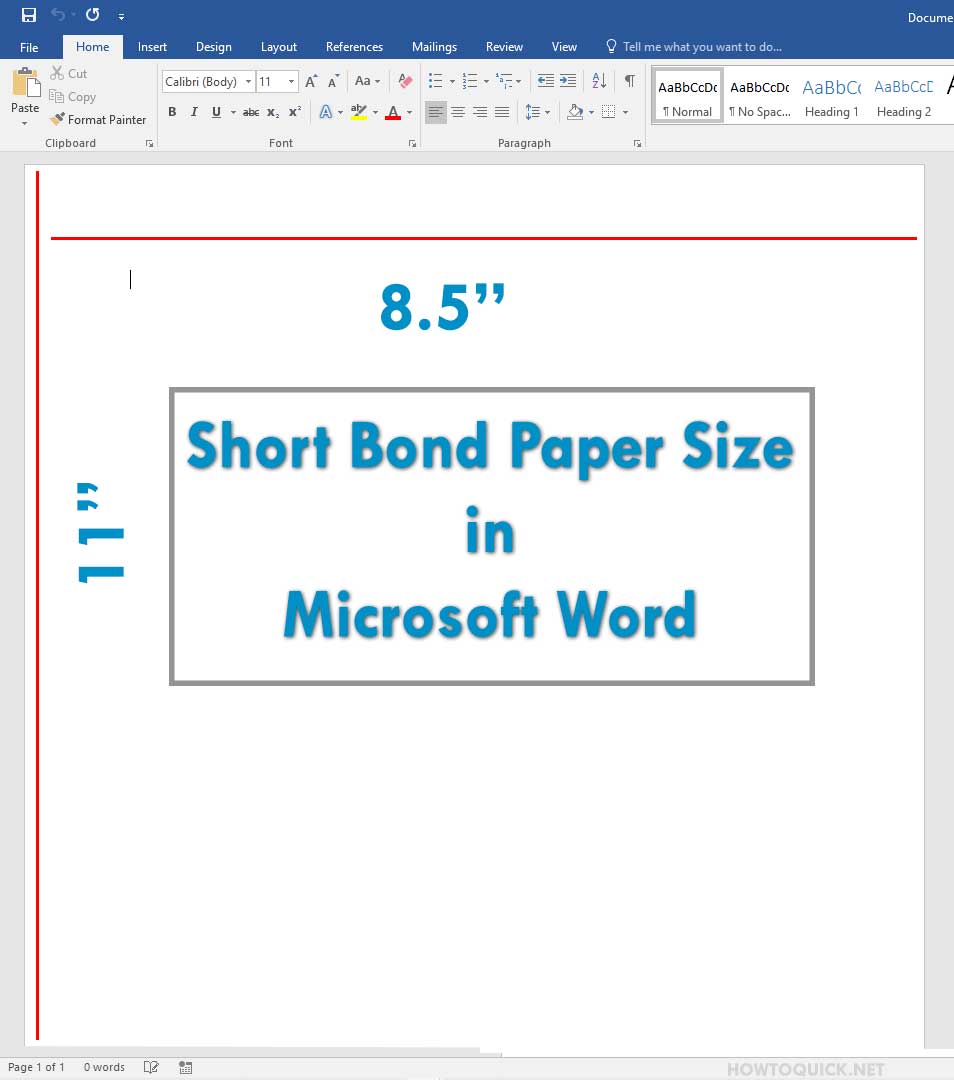Screen dimensions: 954x1080
Task: Select Center alignment
Action: click(x=458, y=112)
